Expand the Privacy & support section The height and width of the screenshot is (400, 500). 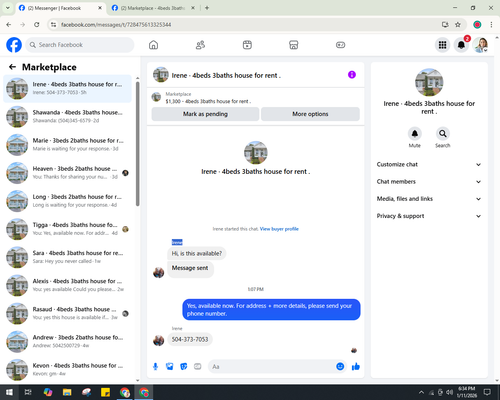(429, 216)
